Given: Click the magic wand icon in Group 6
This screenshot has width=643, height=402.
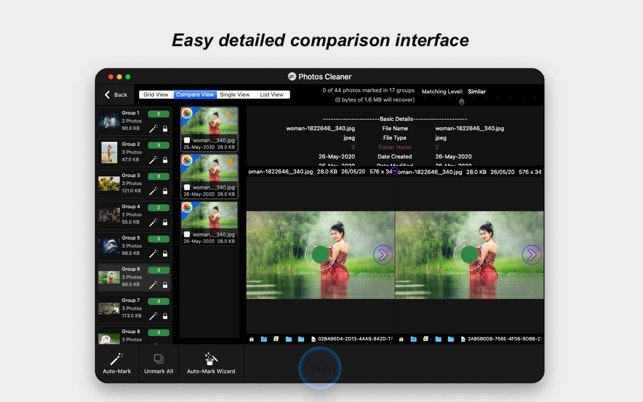Looking at the screenshot, I should point(153,285).
